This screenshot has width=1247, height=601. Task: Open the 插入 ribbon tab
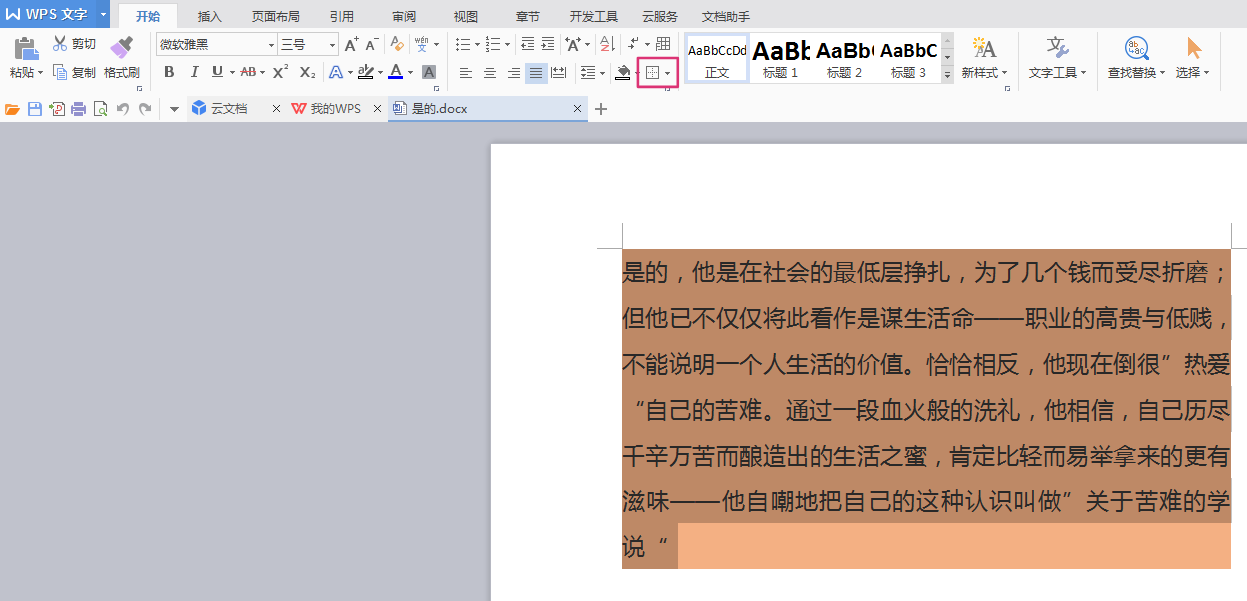(210, 17)
